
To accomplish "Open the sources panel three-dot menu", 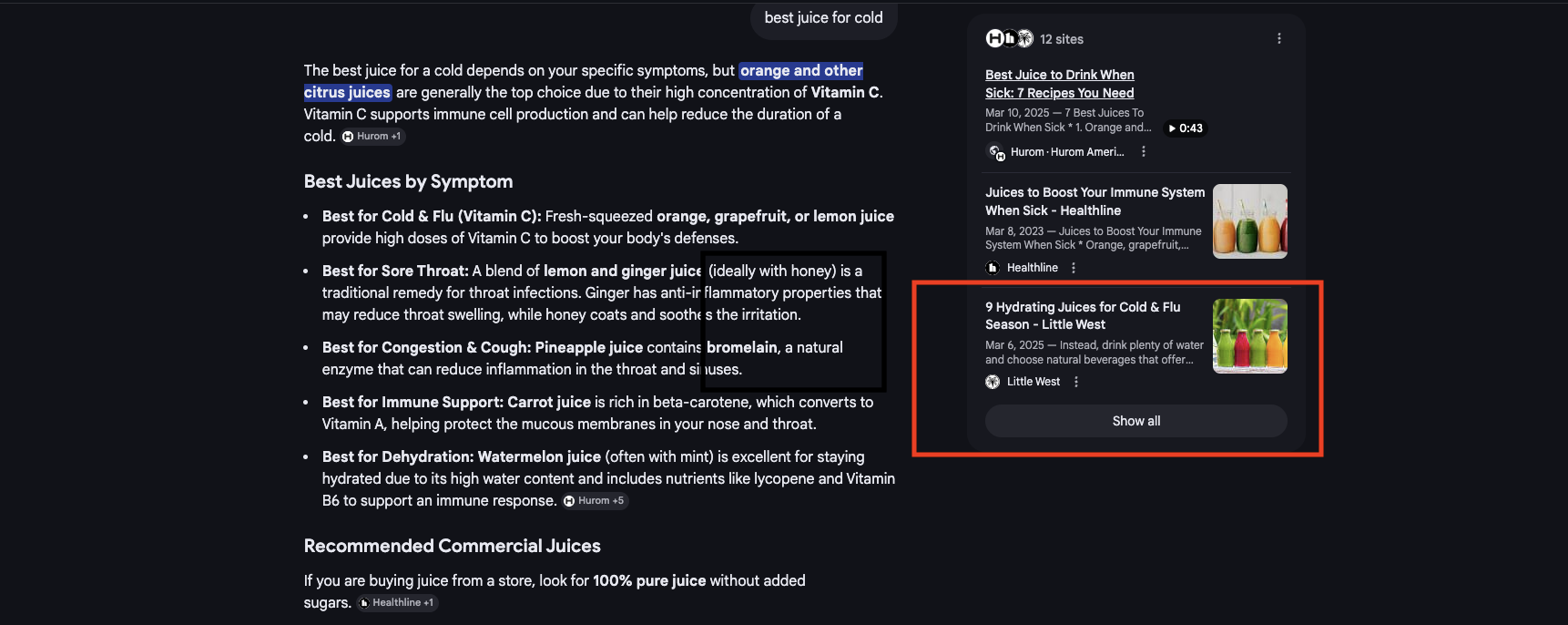I will pyautogui.click(x=1278, y=39).
